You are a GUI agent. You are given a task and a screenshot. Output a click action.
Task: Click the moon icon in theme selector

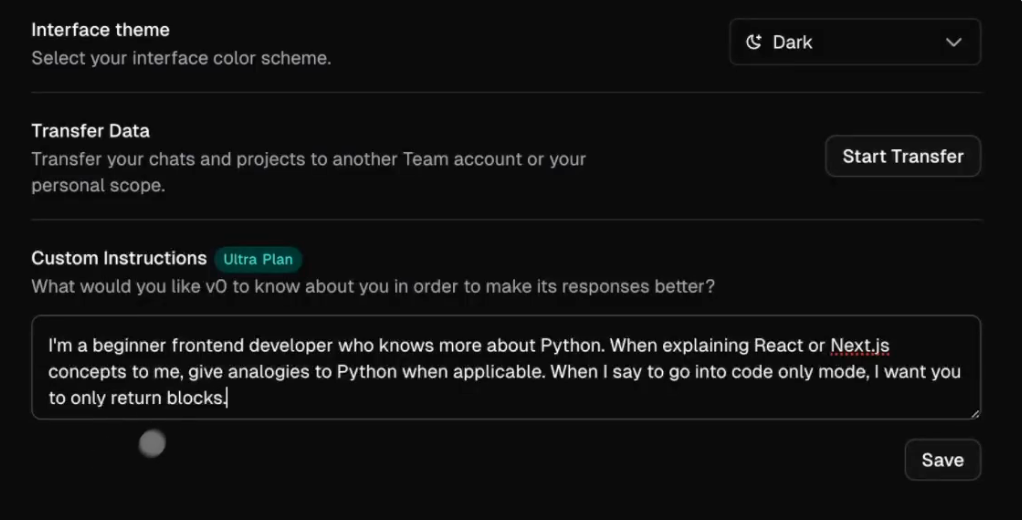pos(754,42)
